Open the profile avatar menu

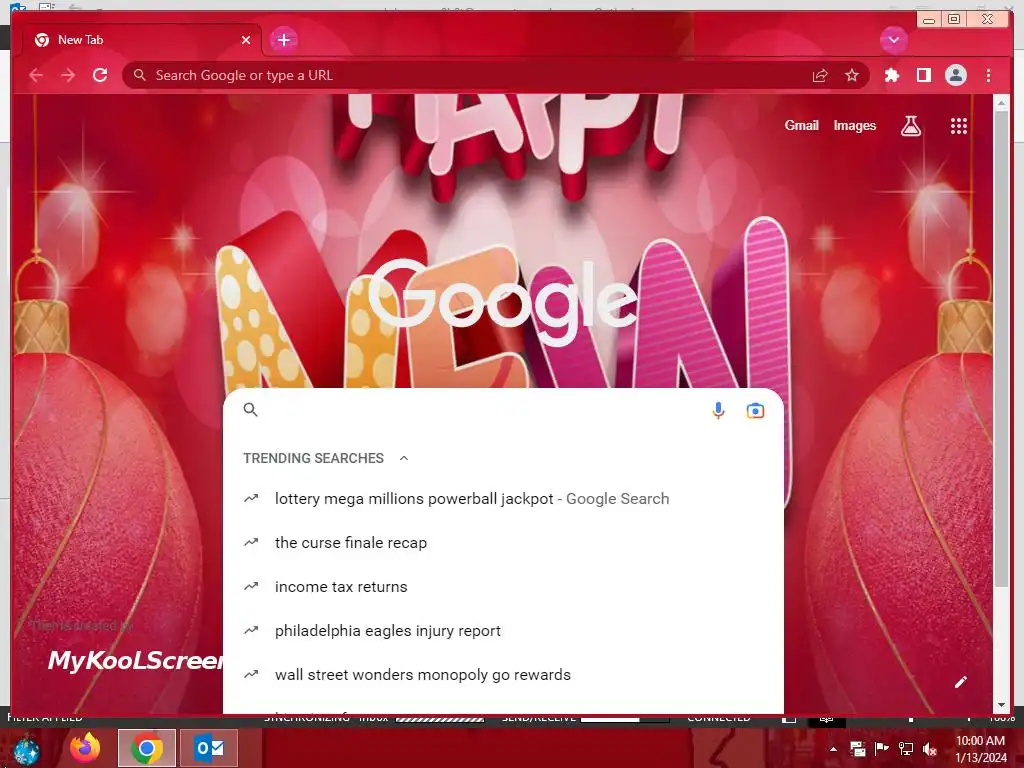coord(955,76)
